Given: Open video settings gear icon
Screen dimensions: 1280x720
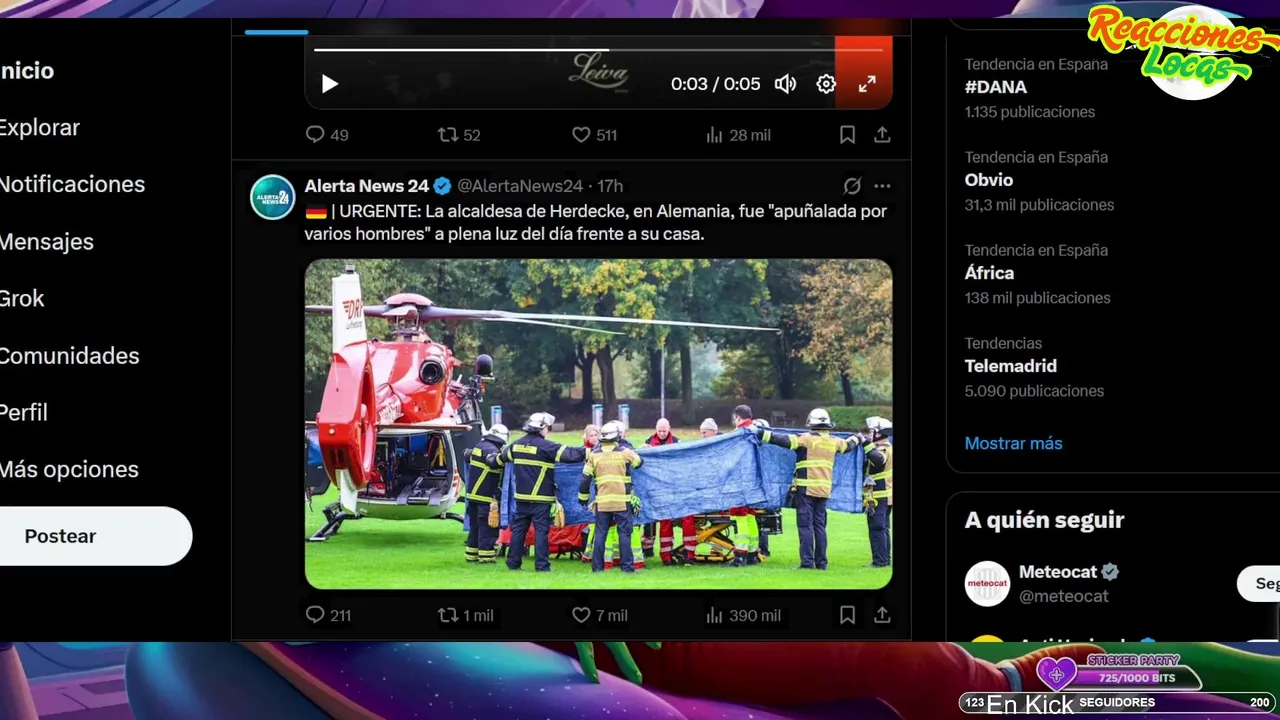Looking at the screenshot, I should tap(826, 84).
